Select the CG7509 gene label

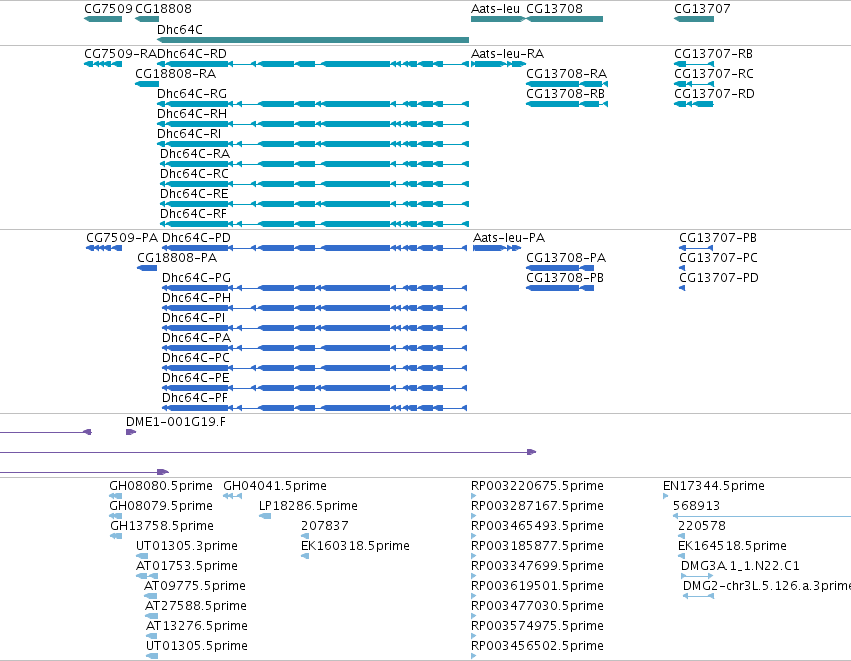pos(108,9)
